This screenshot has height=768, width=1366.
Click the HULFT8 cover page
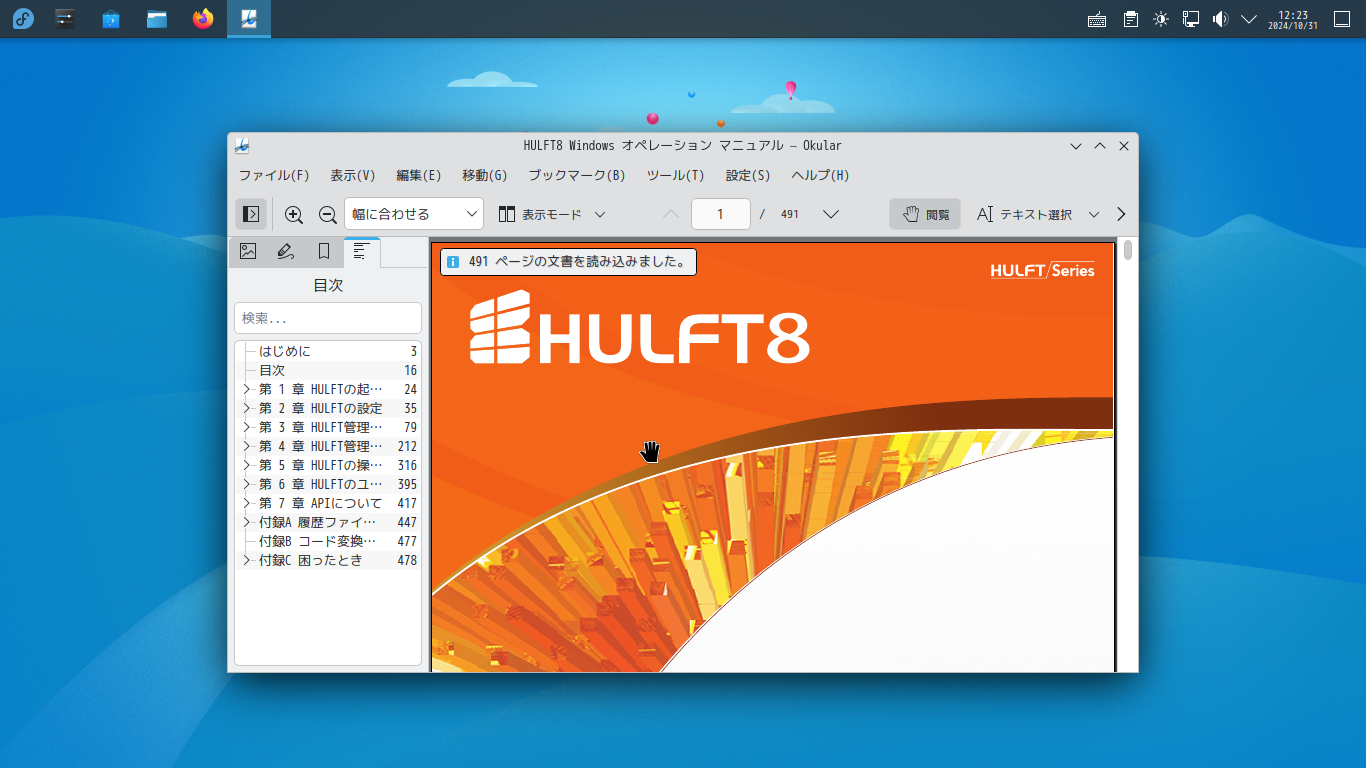[773, 456]
